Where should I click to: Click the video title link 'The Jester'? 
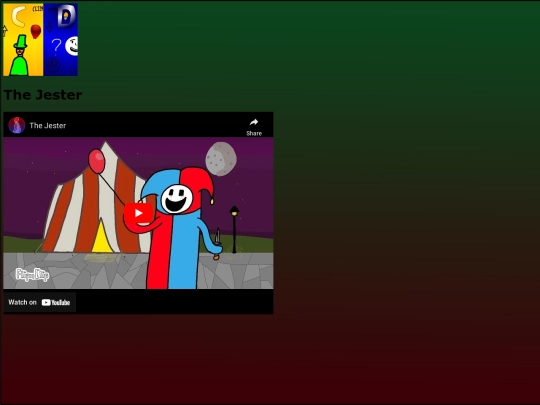pos(48,125)
